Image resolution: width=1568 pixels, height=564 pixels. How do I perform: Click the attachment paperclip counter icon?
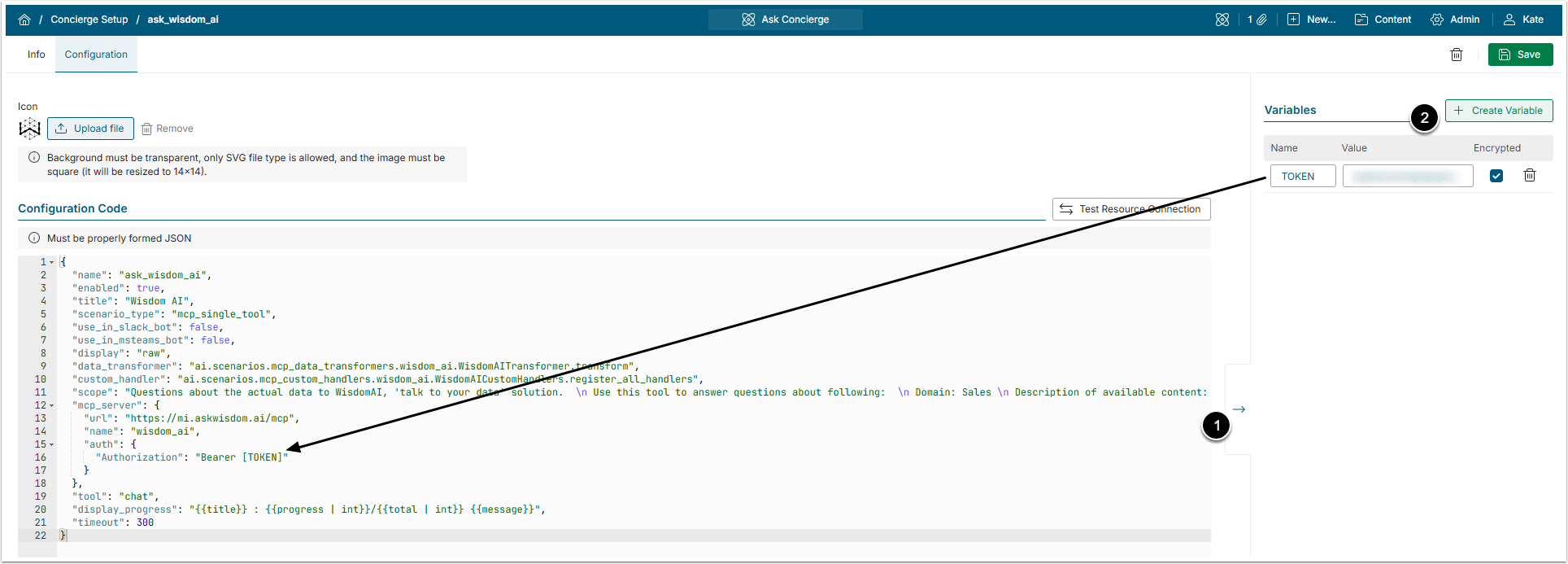pyautogui.click(x=1257, y=20)
